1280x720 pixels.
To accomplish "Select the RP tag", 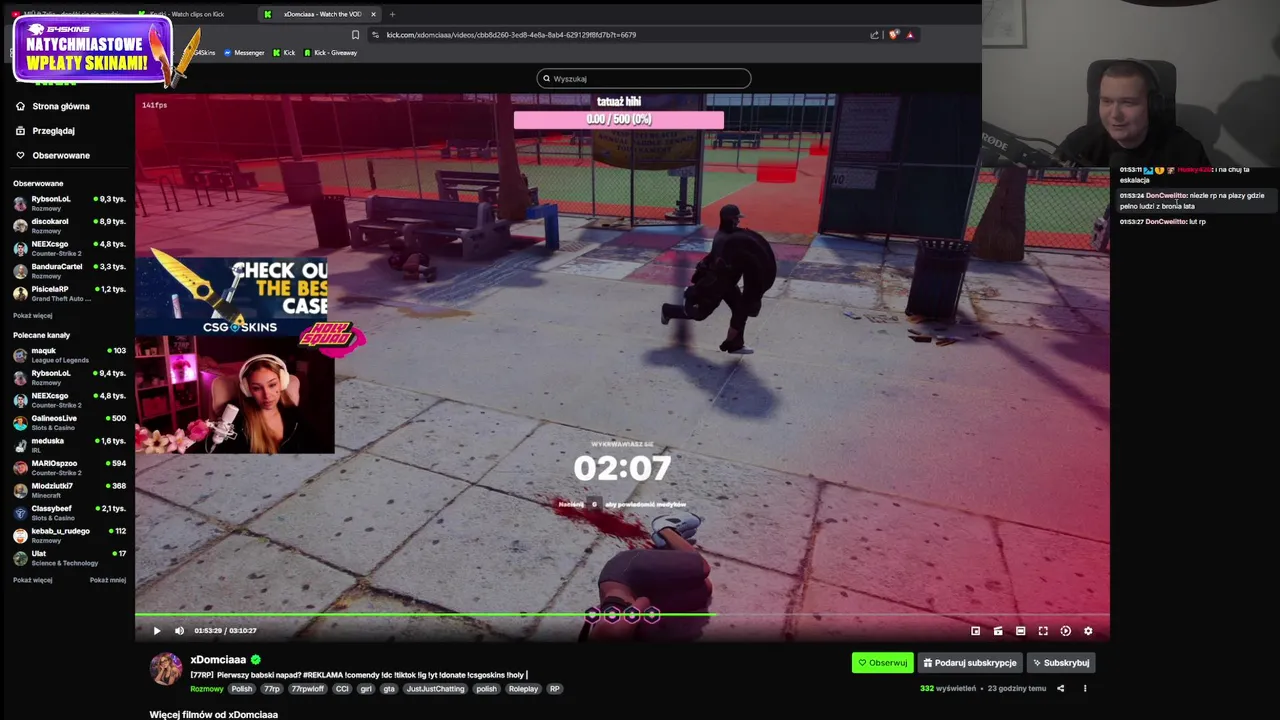I will coord(554,689).
